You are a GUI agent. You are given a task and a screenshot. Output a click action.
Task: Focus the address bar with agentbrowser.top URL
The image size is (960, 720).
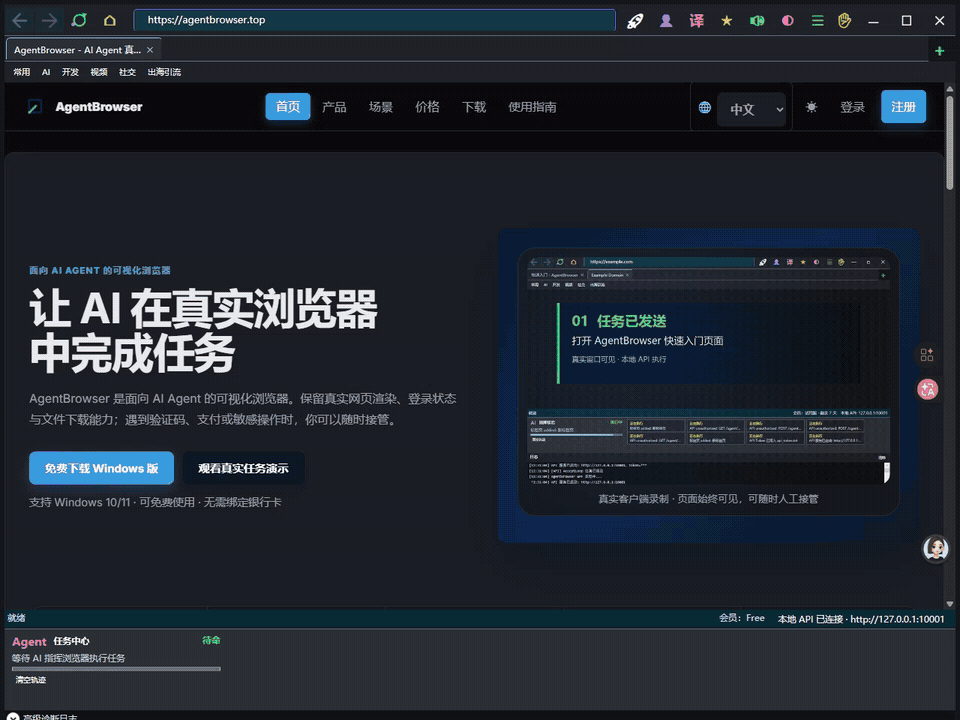pos(374,20)
